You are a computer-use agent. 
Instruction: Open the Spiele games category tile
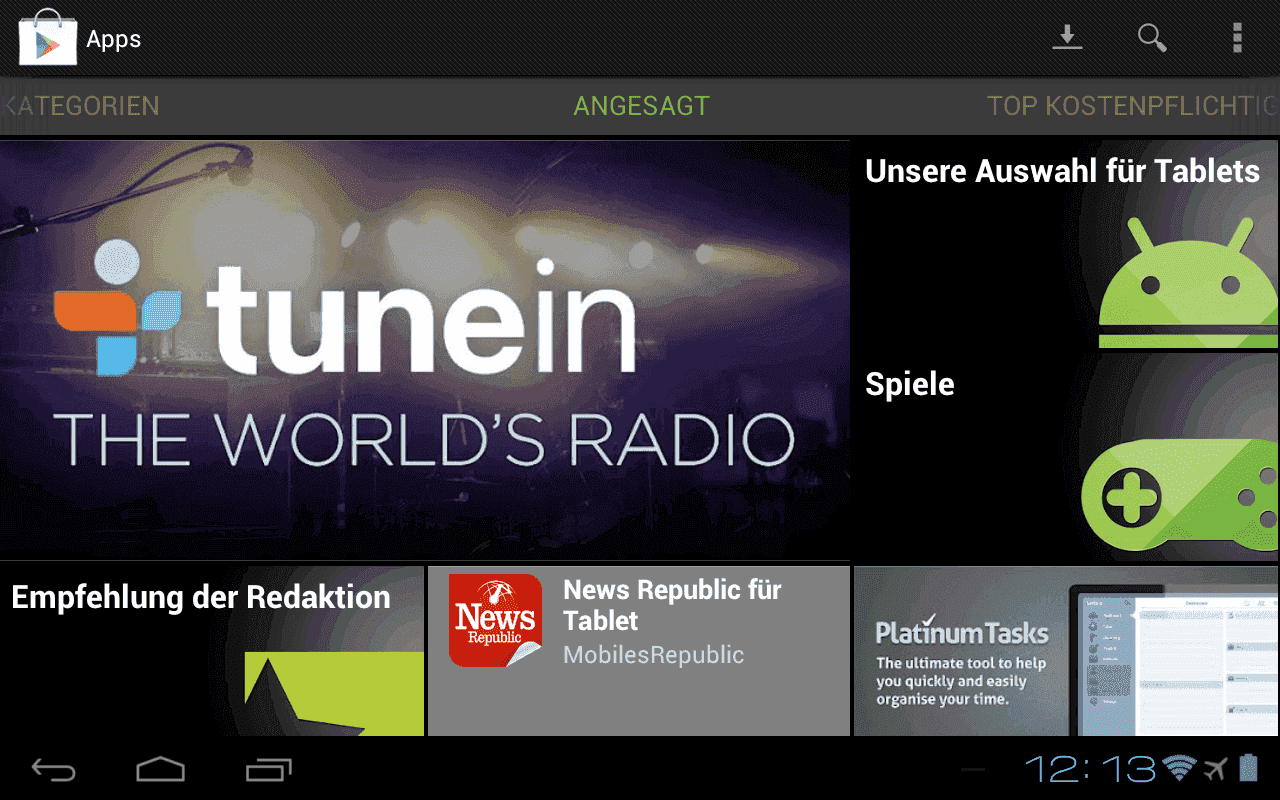(1064, 457)
